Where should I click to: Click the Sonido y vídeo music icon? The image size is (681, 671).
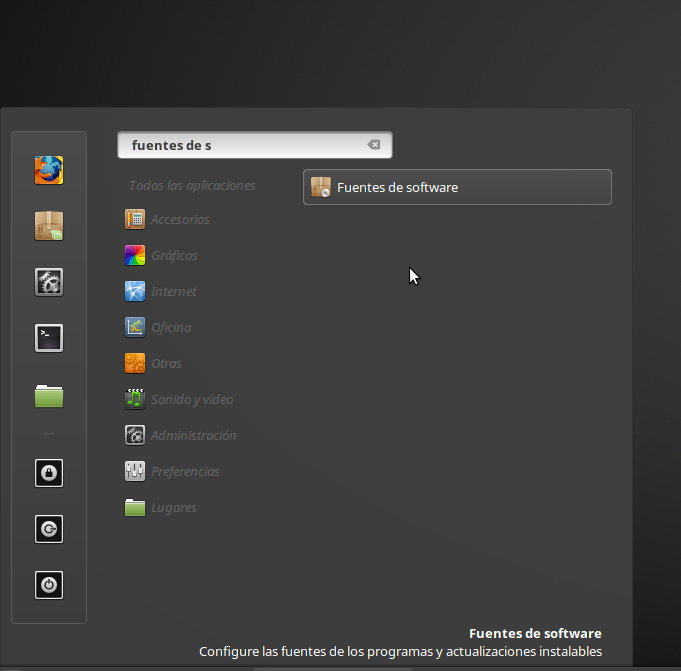(x=135, y=399)
